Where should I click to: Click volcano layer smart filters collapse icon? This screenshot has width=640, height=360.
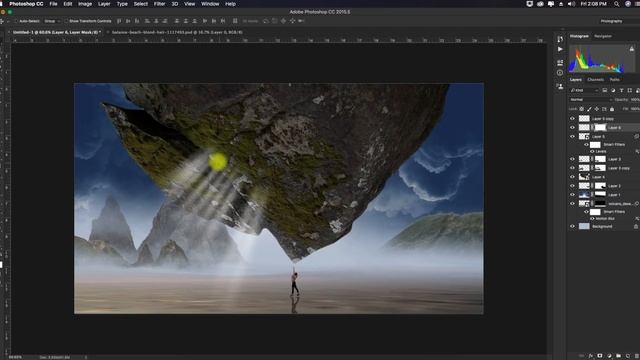click(x=636, y=203)
